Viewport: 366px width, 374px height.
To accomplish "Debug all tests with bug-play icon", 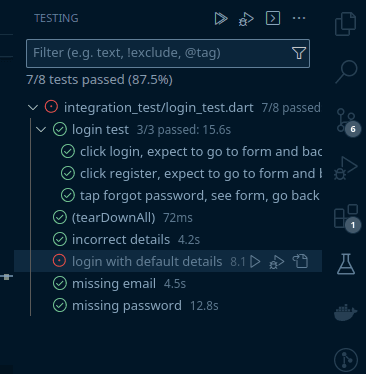I will pyautogui.click(x=246, y=19).
